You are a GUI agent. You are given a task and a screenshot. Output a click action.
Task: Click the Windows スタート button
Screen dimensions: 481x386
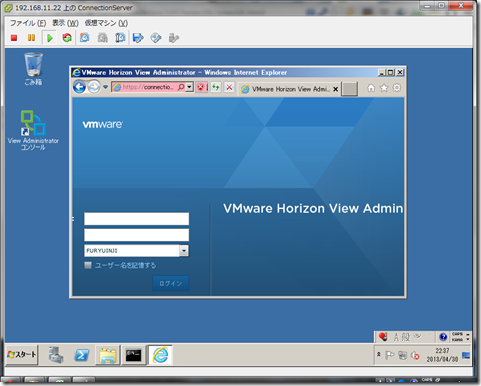pos(22,355)
